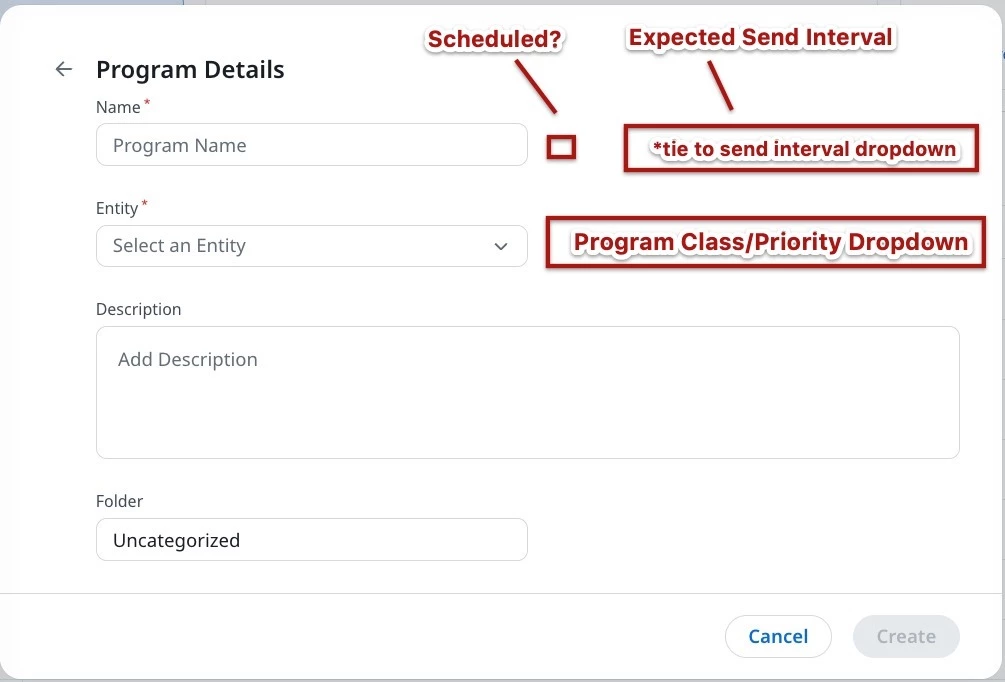1005x682 pixels.
Task: Open the Program Class/Priority Dropdown box
Action: [x=766, y=242]
